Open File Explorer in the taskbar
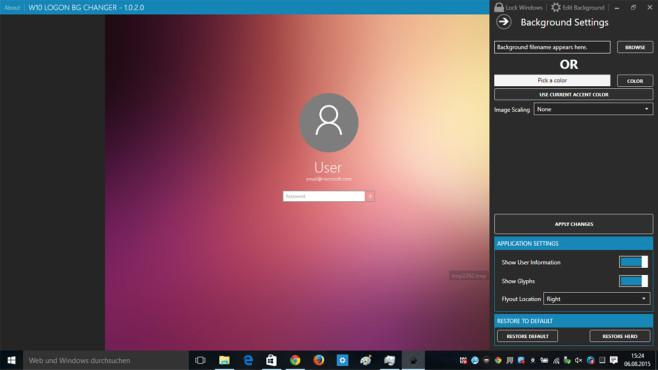 tap(225, 360)
